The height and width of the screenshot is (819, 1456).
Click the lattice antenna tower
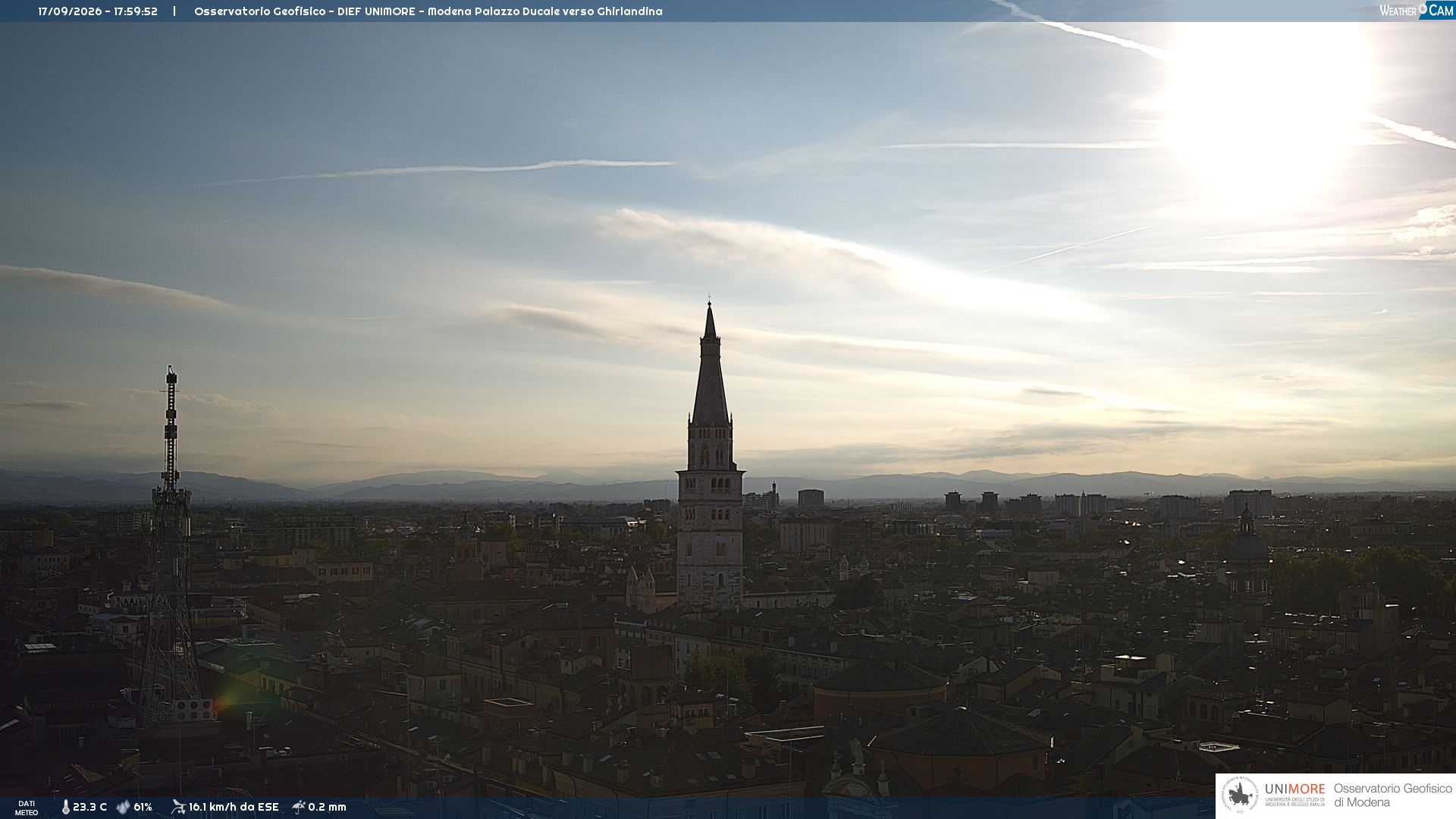[x=171, y=546]
